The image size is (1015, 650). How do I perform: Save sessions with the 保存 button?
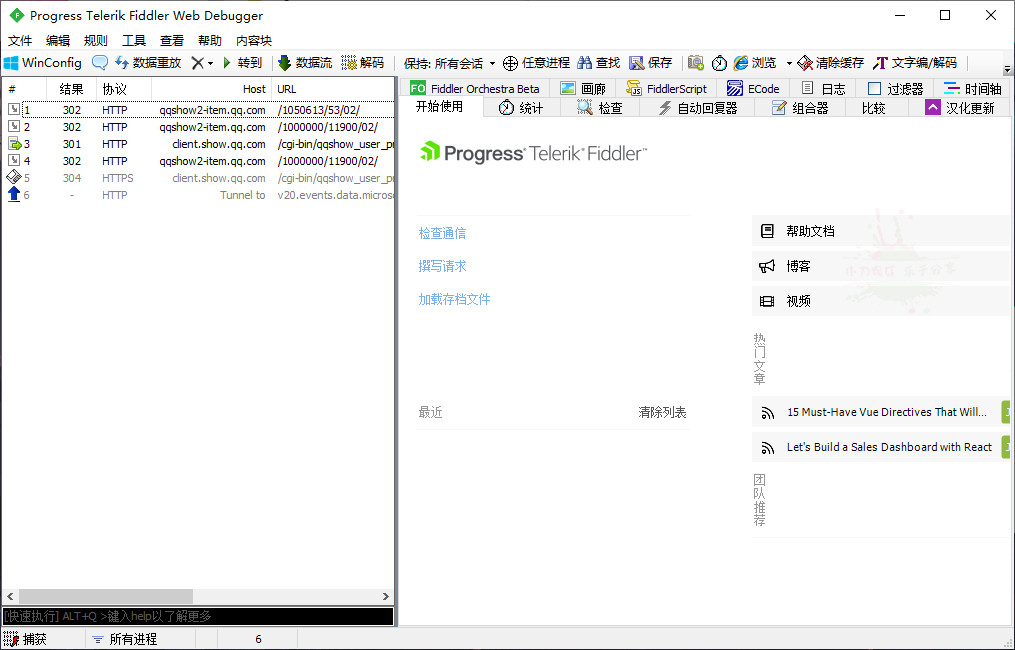tap(651, 63)
